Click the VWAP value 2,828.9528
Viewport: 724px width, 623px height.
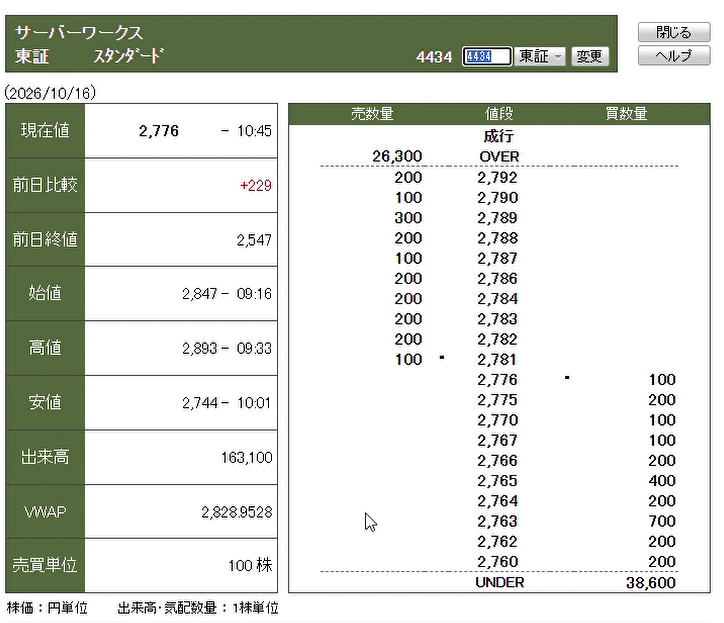point(236,512)
